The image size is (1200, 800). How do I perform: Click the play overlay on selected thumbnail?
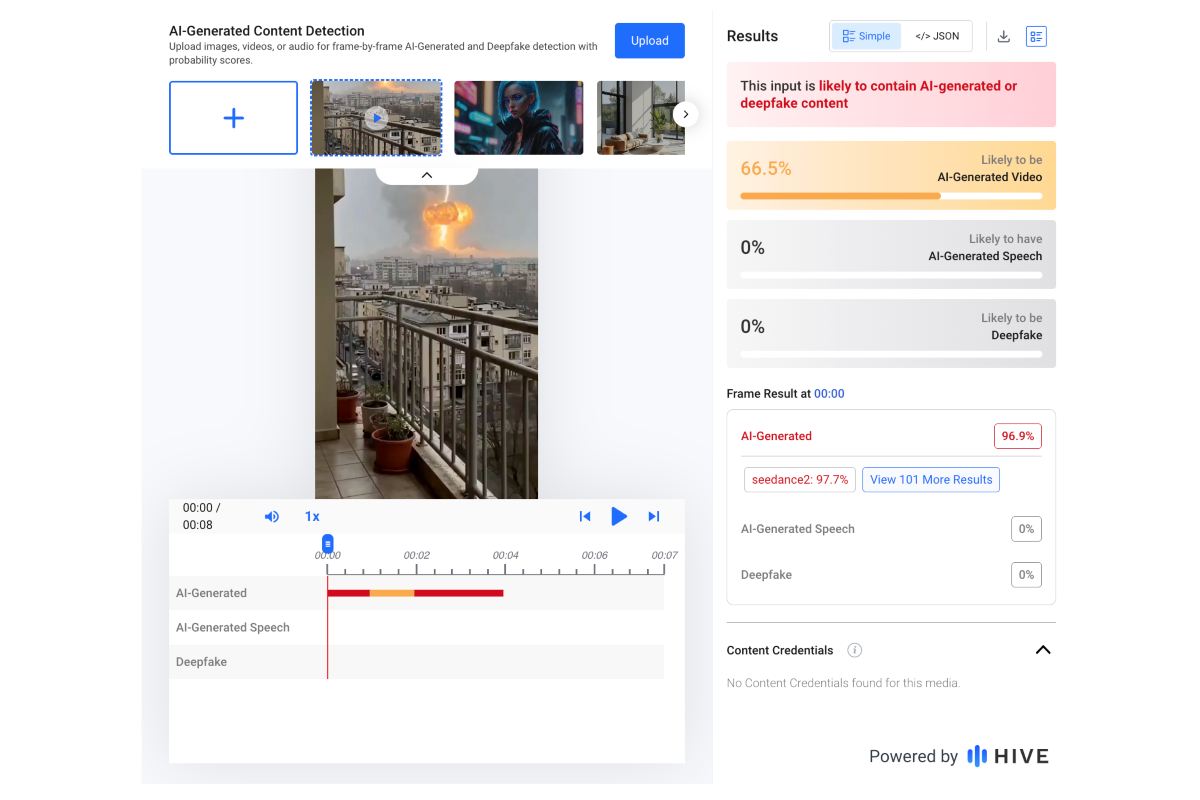(376, 118)
